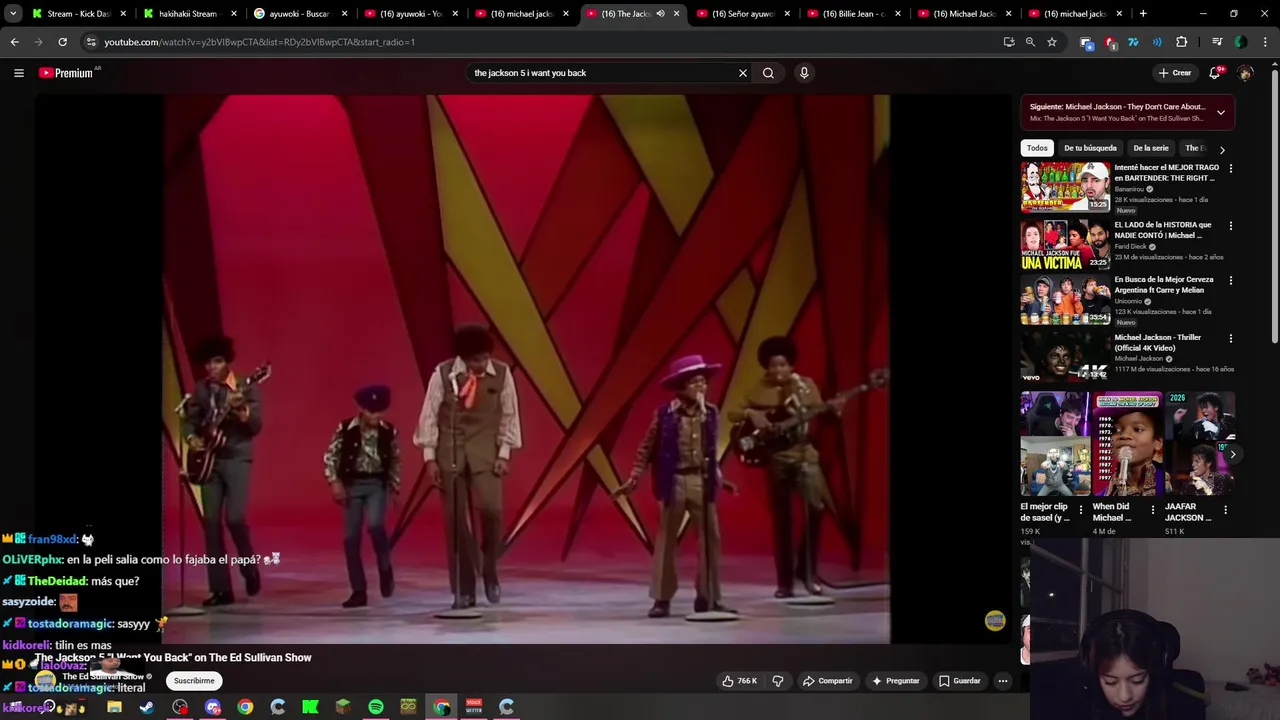Open the site info icon in the address bar

click(x=91, y=42)
